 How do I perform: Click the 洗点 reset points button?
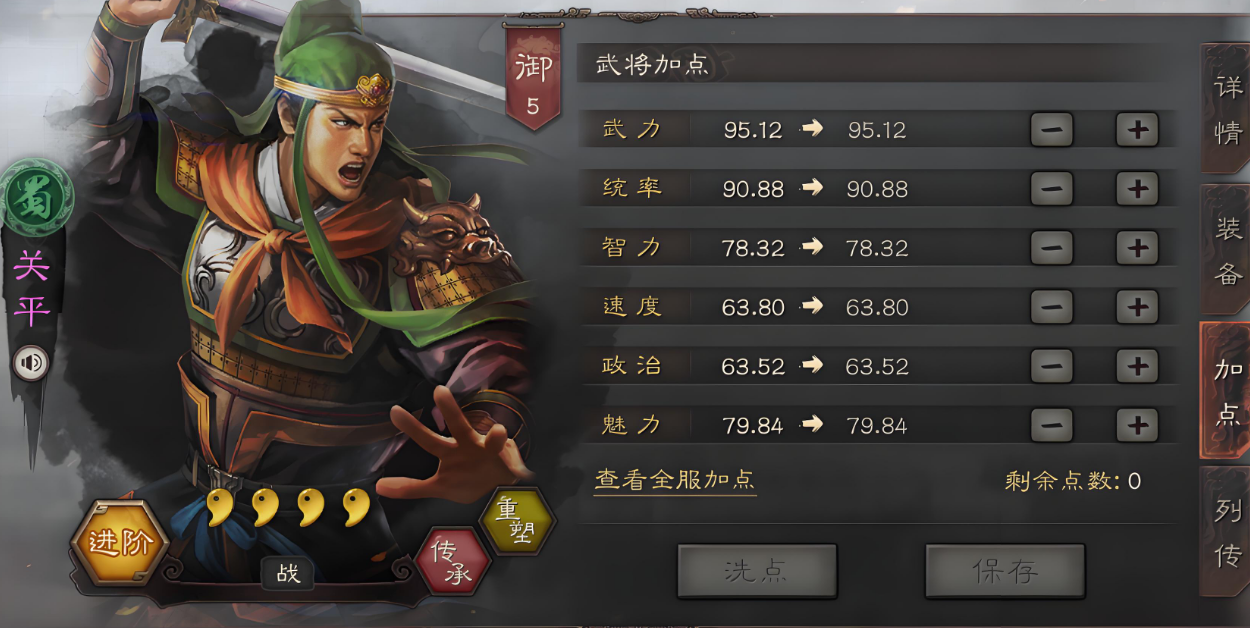[x=757, y=571]
